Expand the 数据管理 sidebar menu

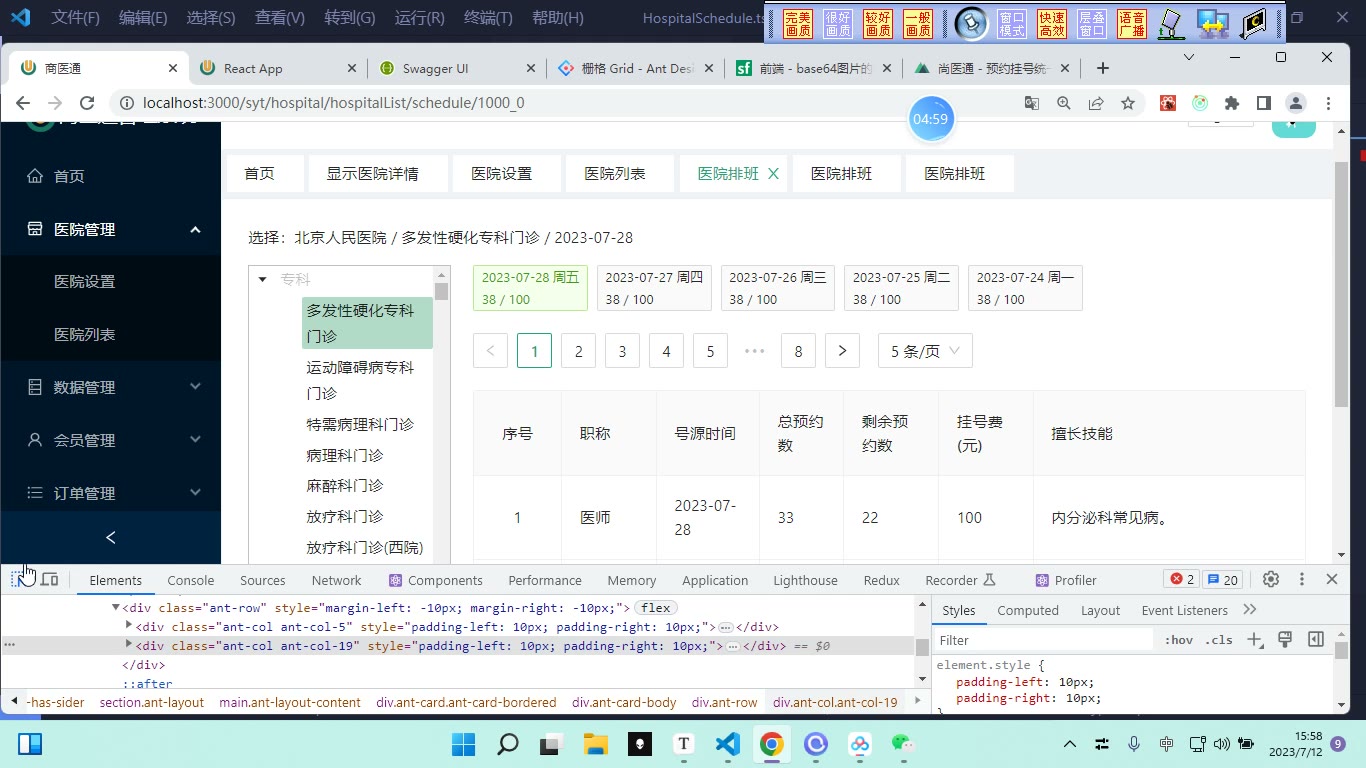(195, 387)
